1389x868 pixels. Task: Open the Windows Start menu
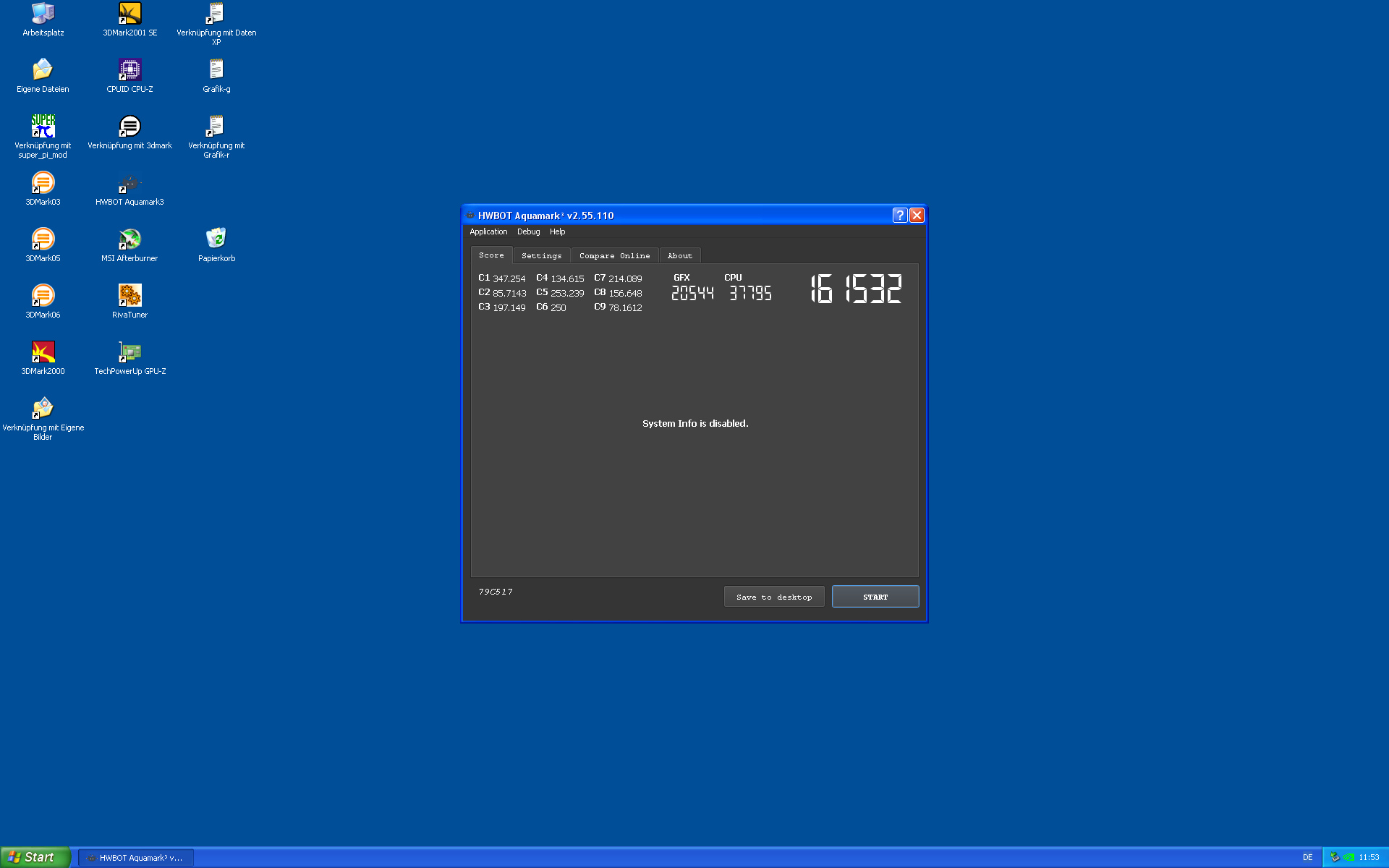35,857
